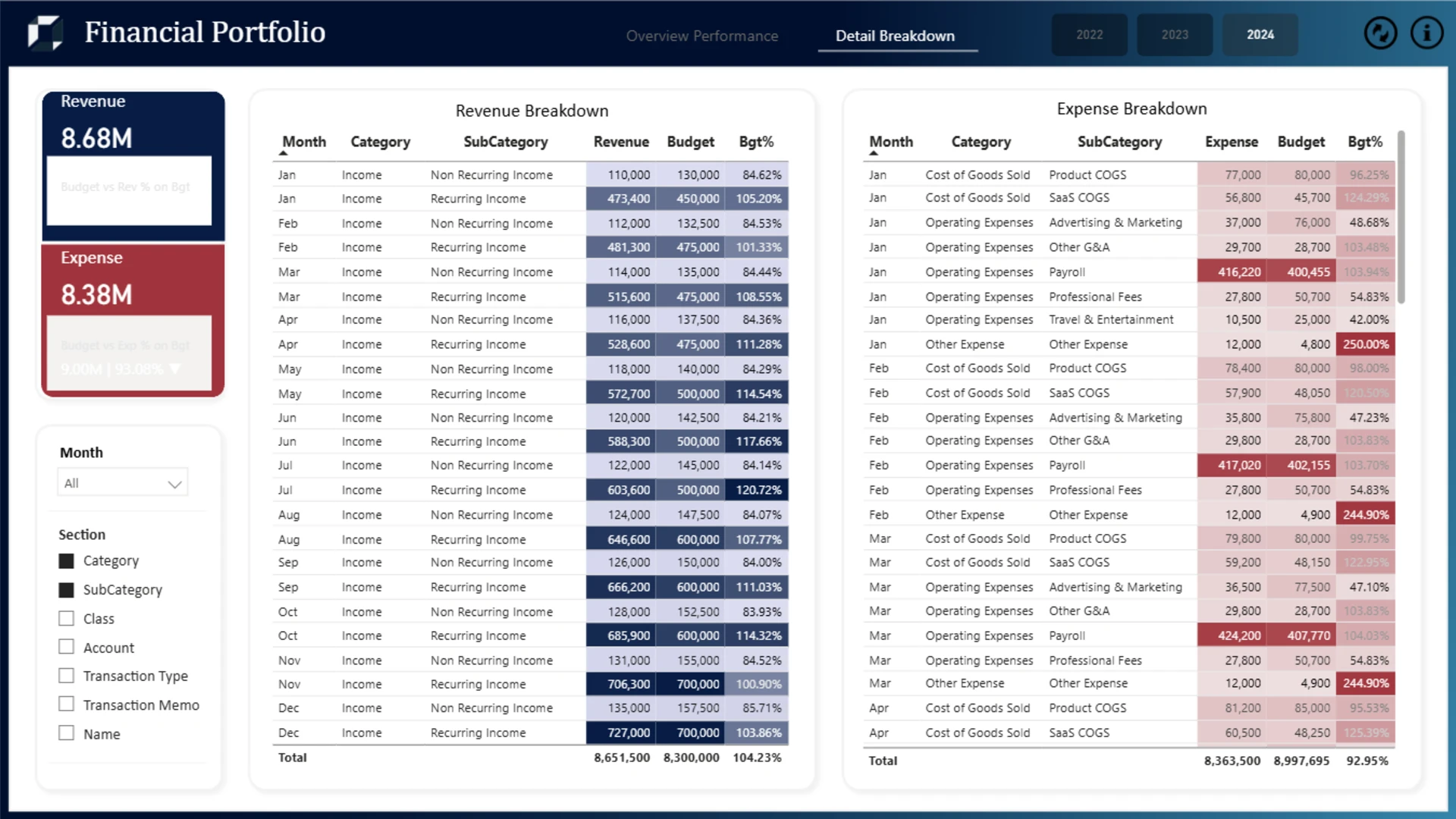Sort by Bgt% column in Revenue Breakdown
The width and height of the screenshot is (1456, 819).
point(756,142)
